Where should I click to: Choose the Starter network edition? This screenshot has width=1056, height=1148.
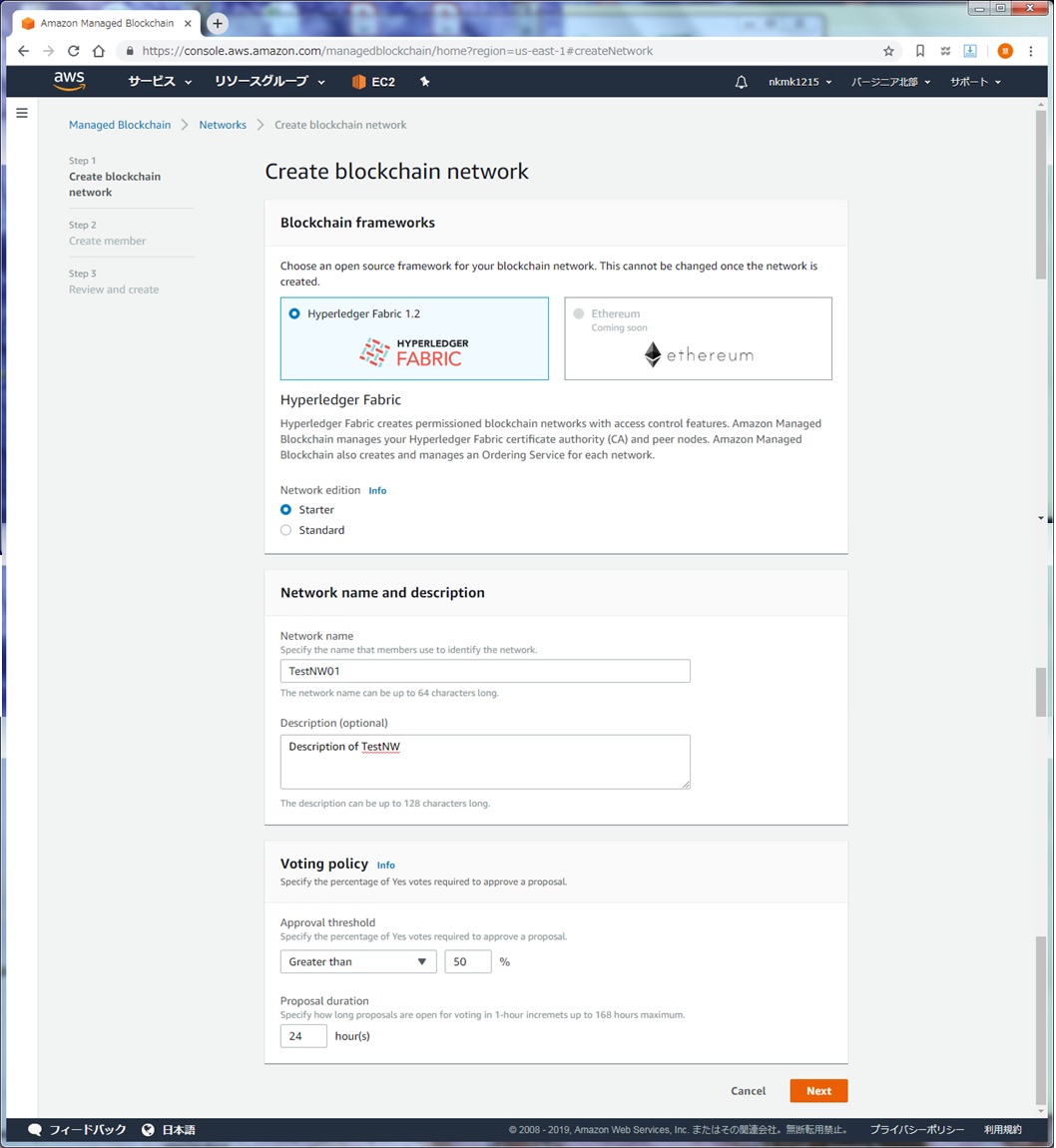coord(286,509)
